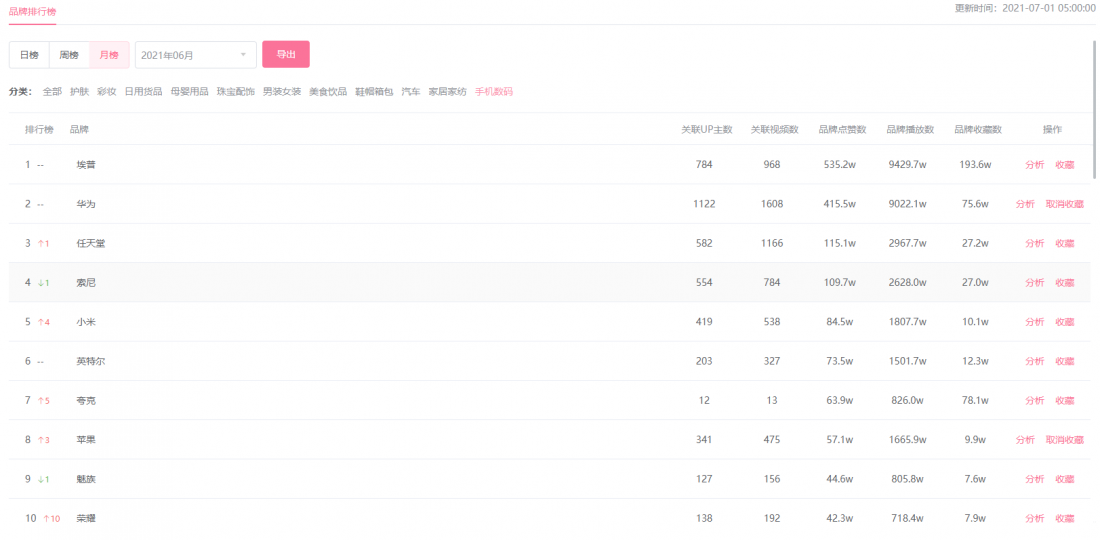The width and height of the screenshot is (1100, 540).
Task: Filter by 全部 category
Action: [52, 92]
